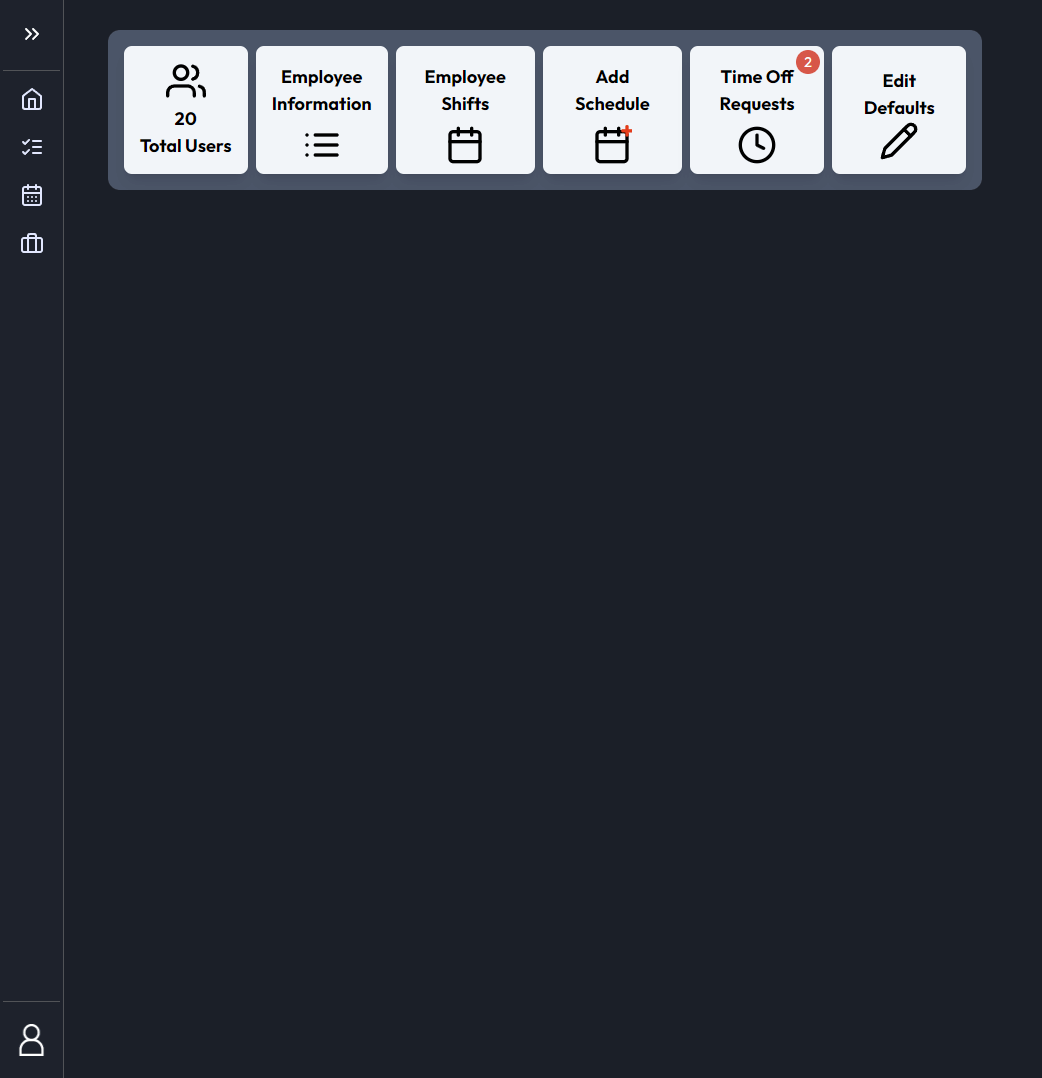
Task: Open the Employee Information card
Action: (x=321, y=109)
